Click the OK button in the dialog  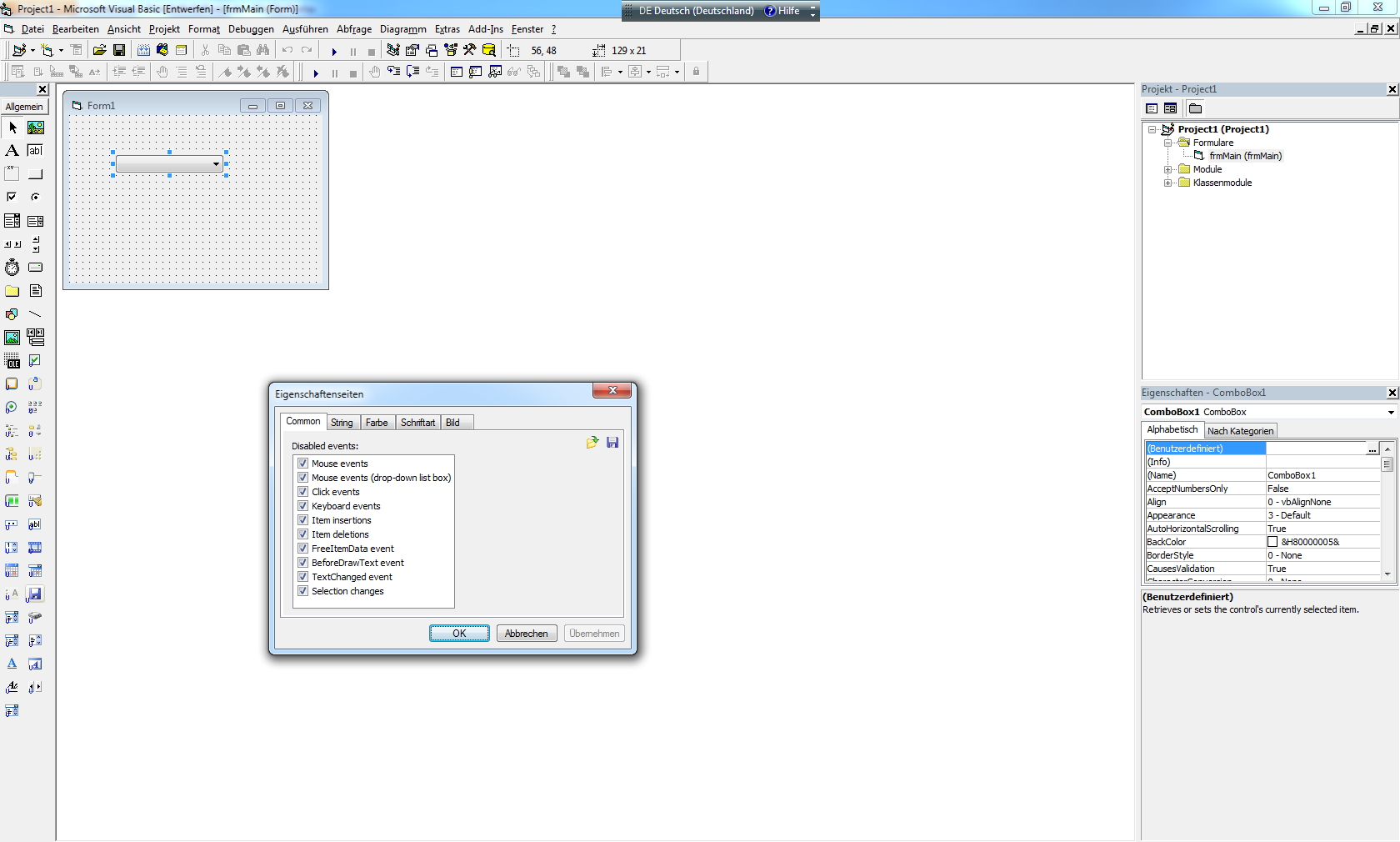pyautogui.click(x=459, y=634)
